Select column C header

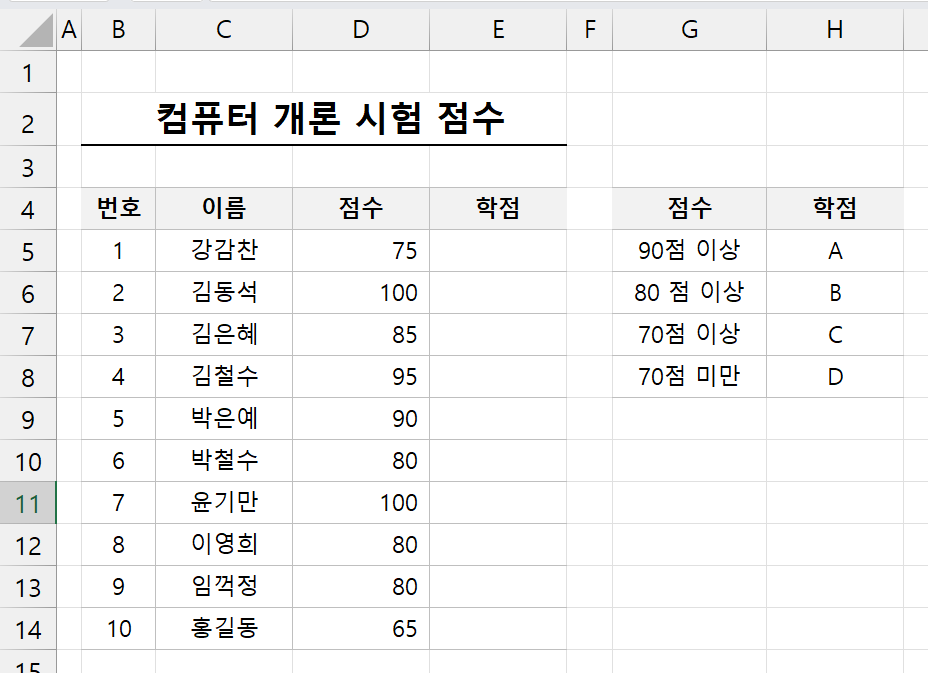click(224, 29)
